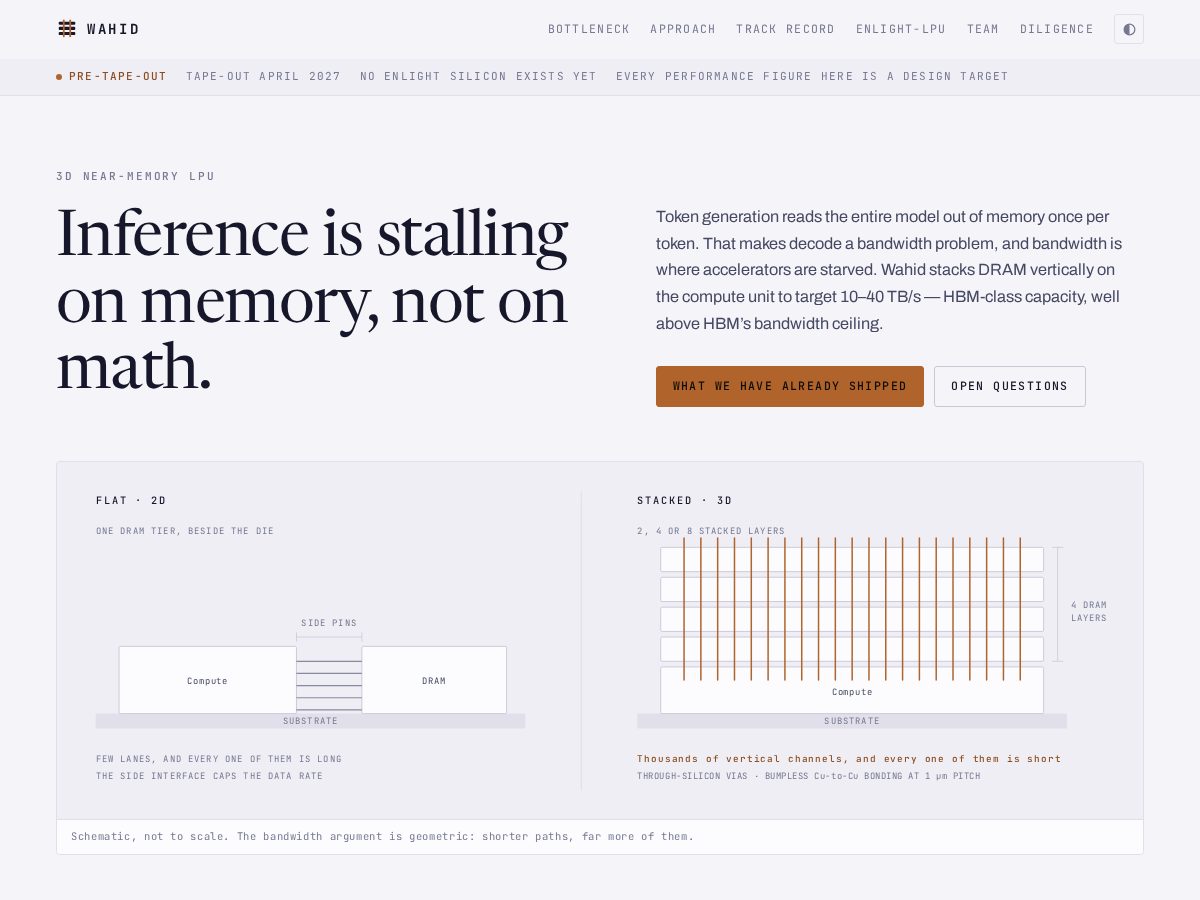Click No Enlight Silicon Exists Yet notice
Viewport: 1200px width, 900px height.
(478, 76)
